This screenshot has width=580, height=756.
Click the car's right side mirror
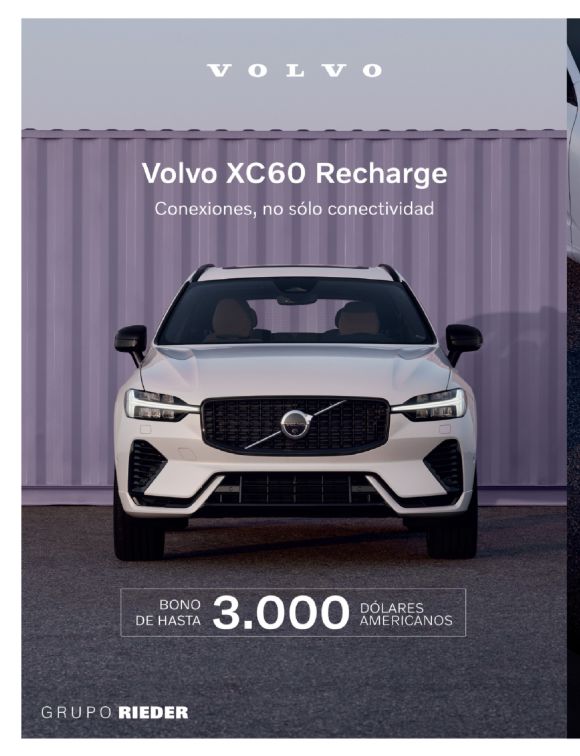tap(463, 341)
